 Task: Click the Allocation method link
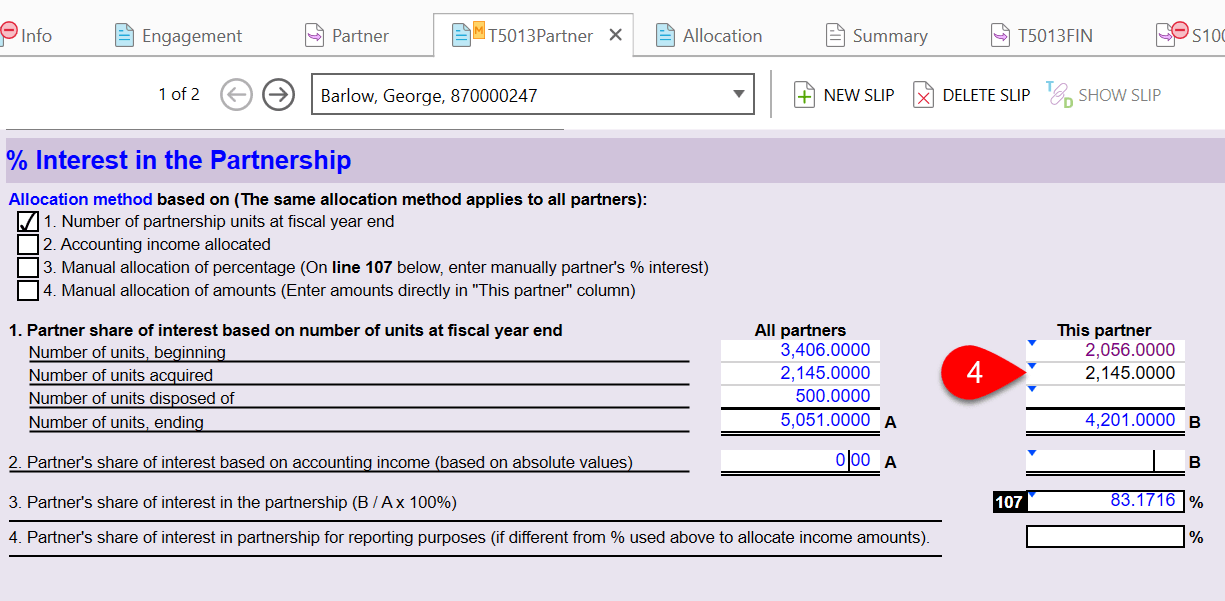tap(81, 199)
